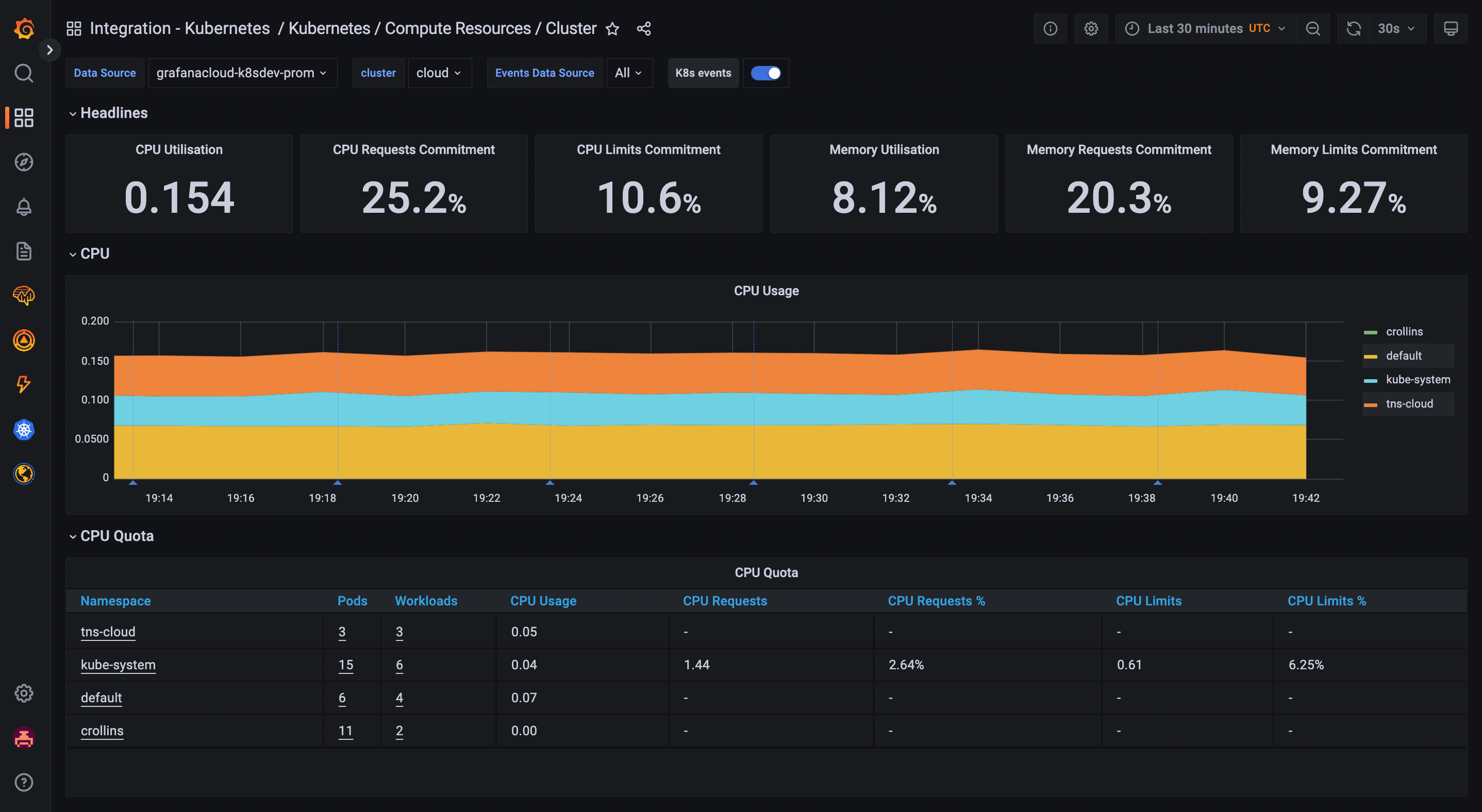The height and width of the screenshot is (812, 1482).
Task: Sort table by CPU Limits % column
Action: click(x=1327, y=601)
